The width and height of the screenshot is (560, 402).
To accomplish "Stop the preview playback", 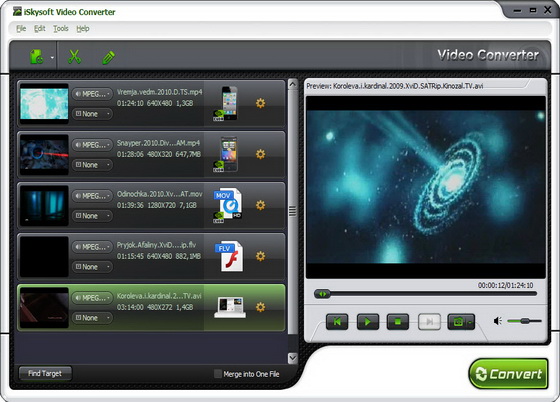I will point(398,322).
